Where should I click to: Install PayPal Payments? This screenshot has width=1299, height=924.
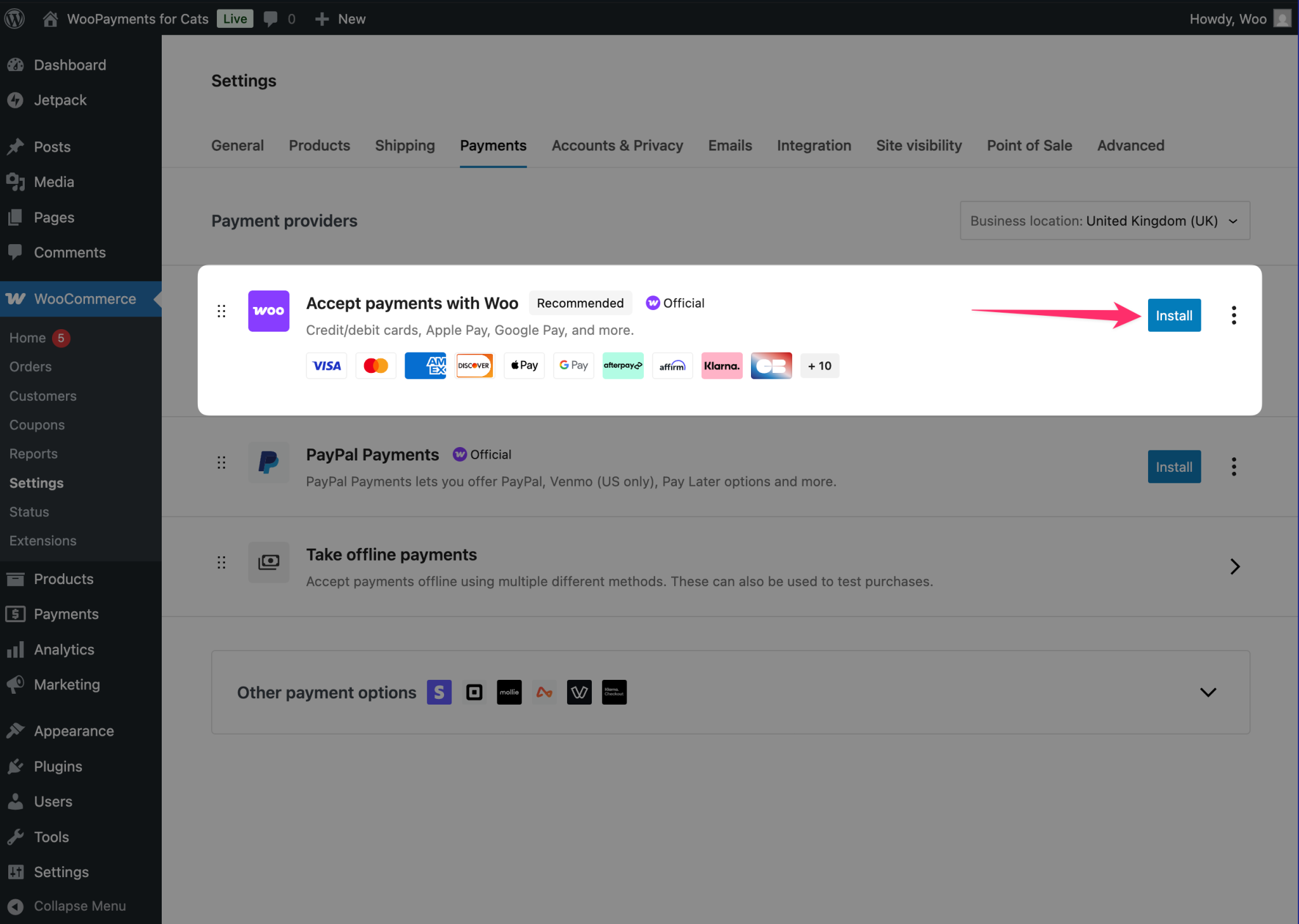[1174, 467]
